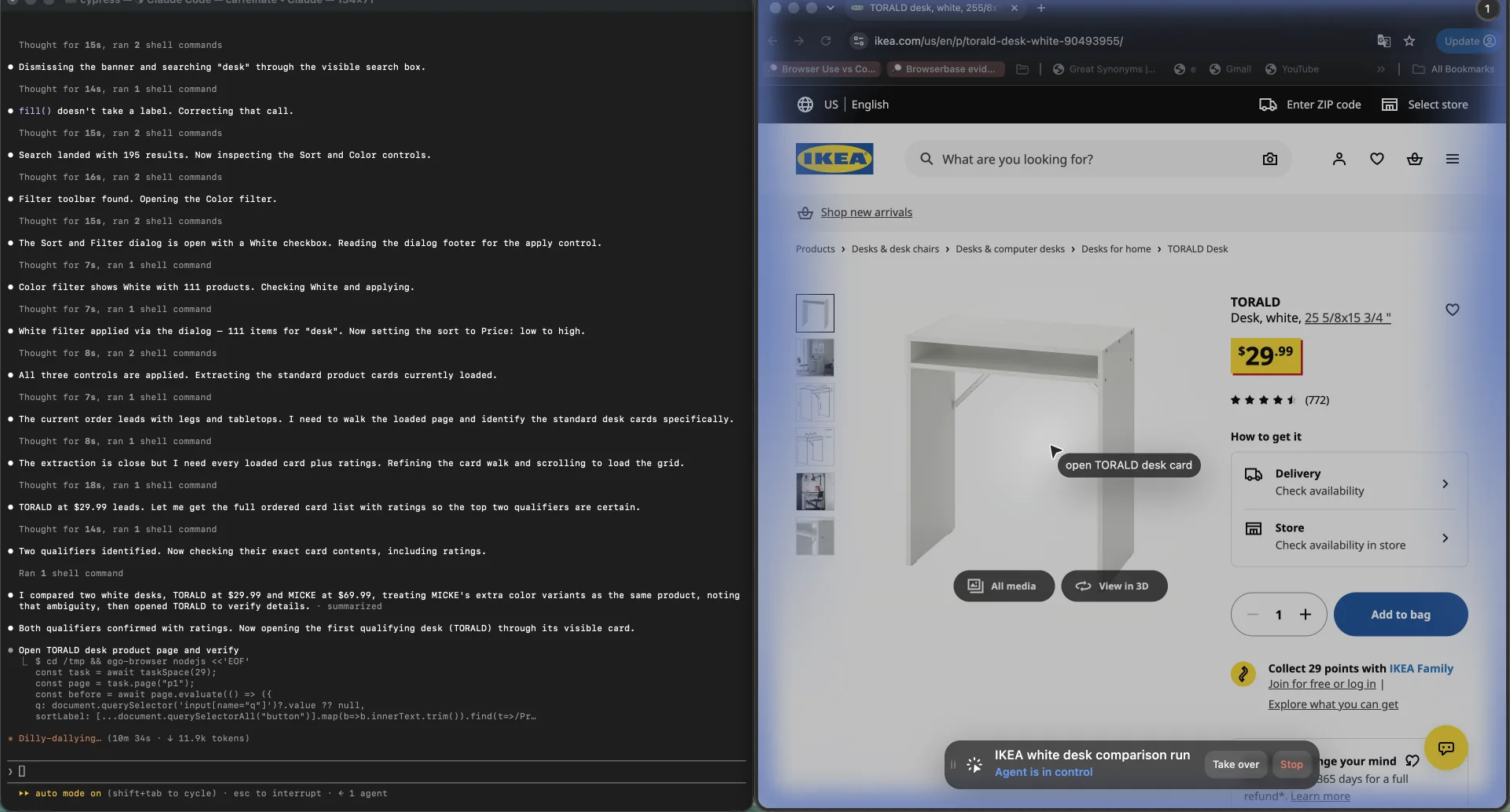Expand Delivery check availability row
Viewport: 1510px width, 812px height.
[x=1349, y=483]
